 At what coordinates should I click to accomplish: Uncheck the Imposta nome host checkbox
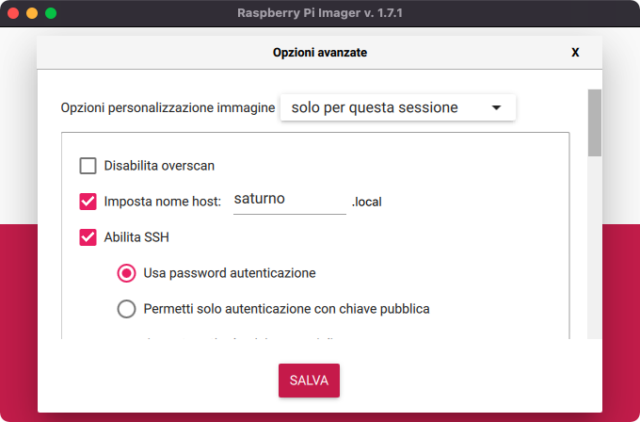coord(88,201)
